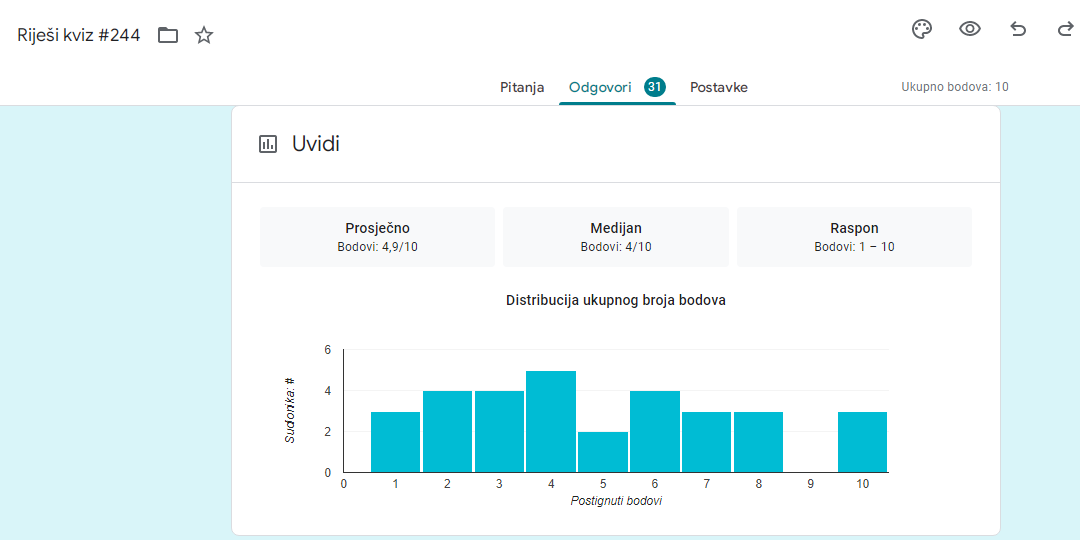Click the histogram bar for score 7
This screenshot has height=540, width=1080.
(707, 442)
